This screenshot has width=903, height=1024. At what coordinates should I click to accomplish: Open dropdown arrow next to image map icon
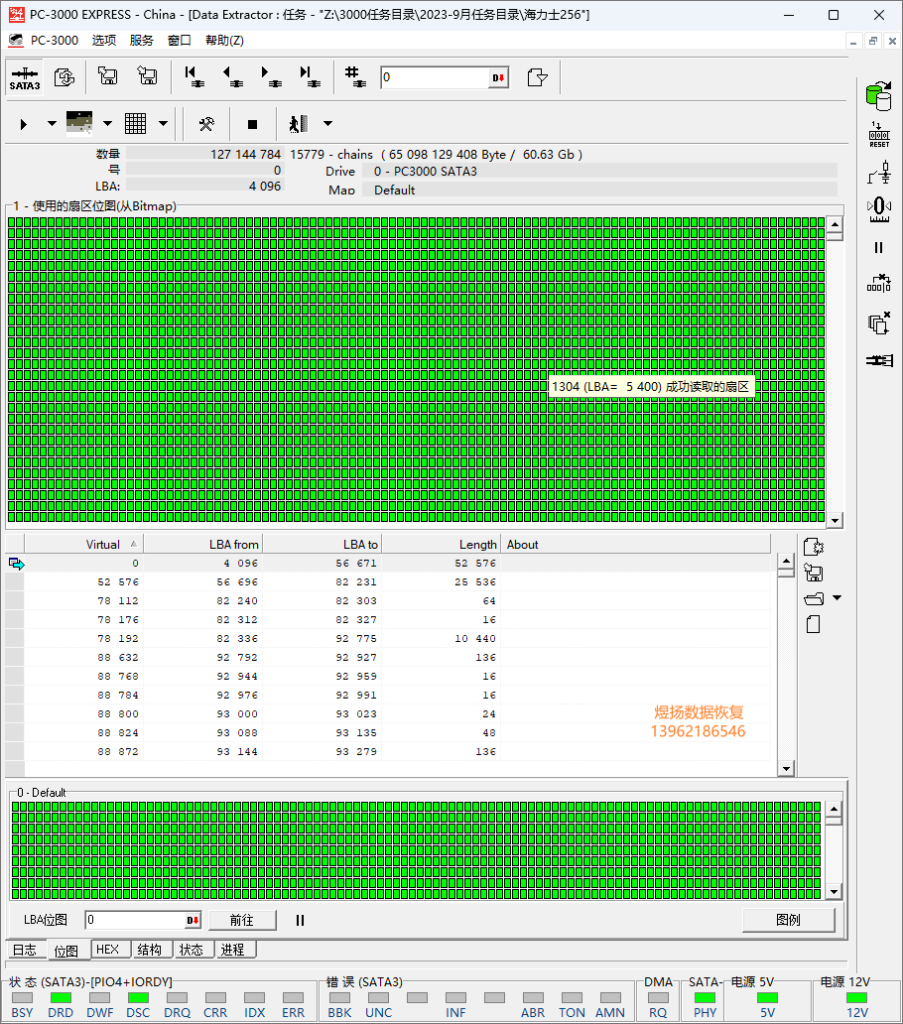pyautogui.click(x=108, y=123)
